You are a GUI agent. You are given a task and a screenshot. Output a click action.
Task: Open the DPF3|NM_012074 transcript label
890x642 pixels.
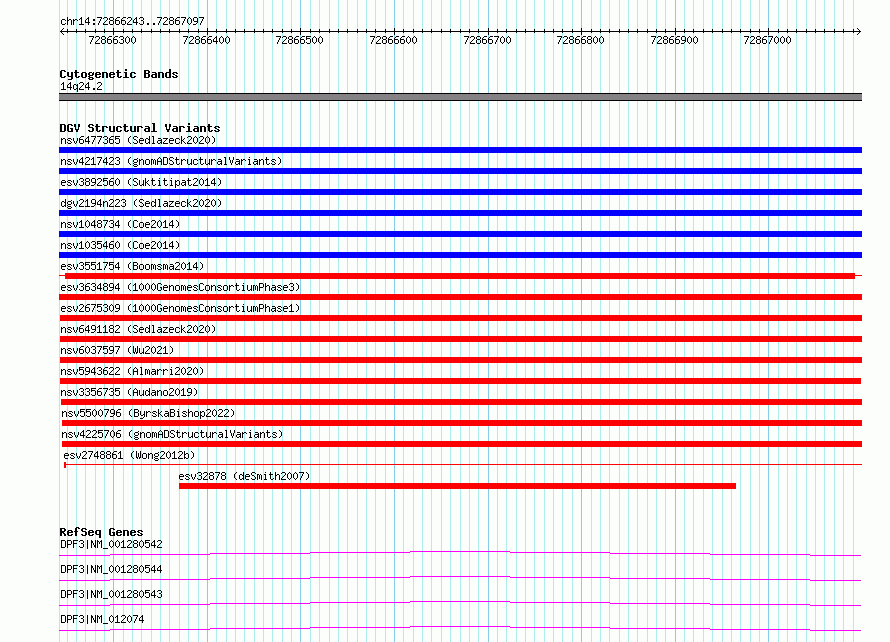102,619
